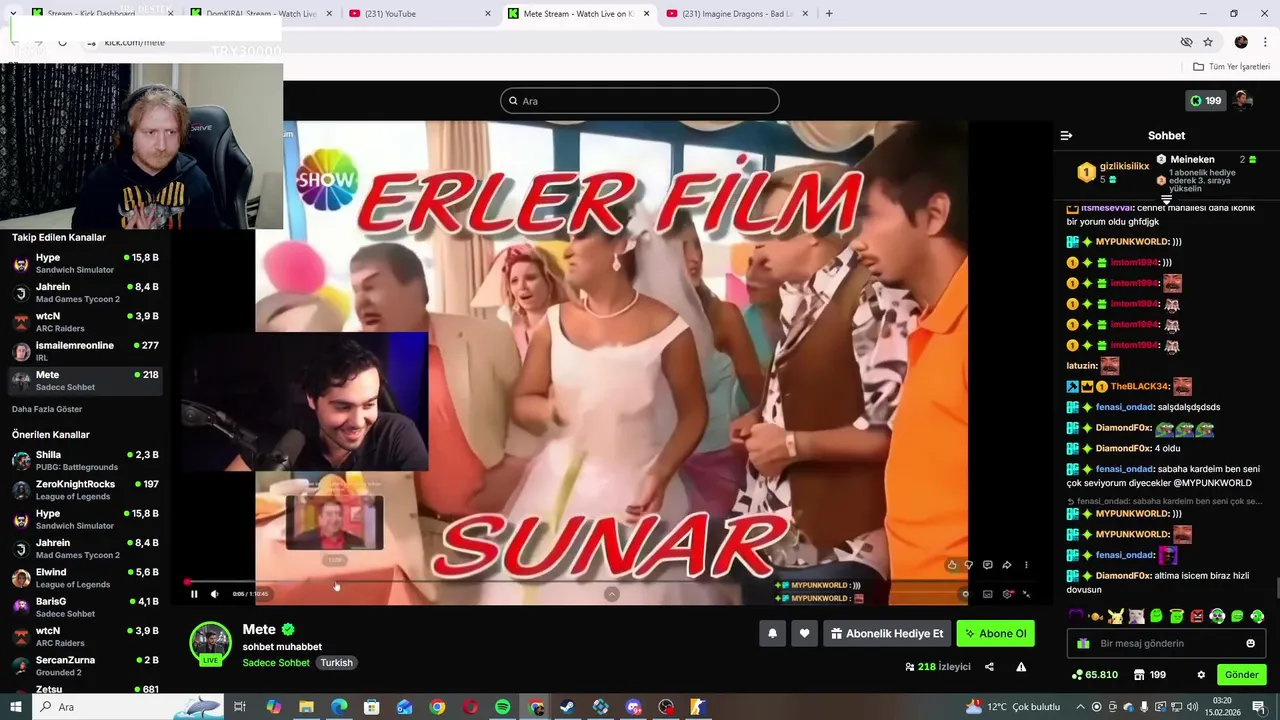Open the comments icon on embedded video
The height and width of the screenshot is (720, 1280).
click(x=987, y=565)
